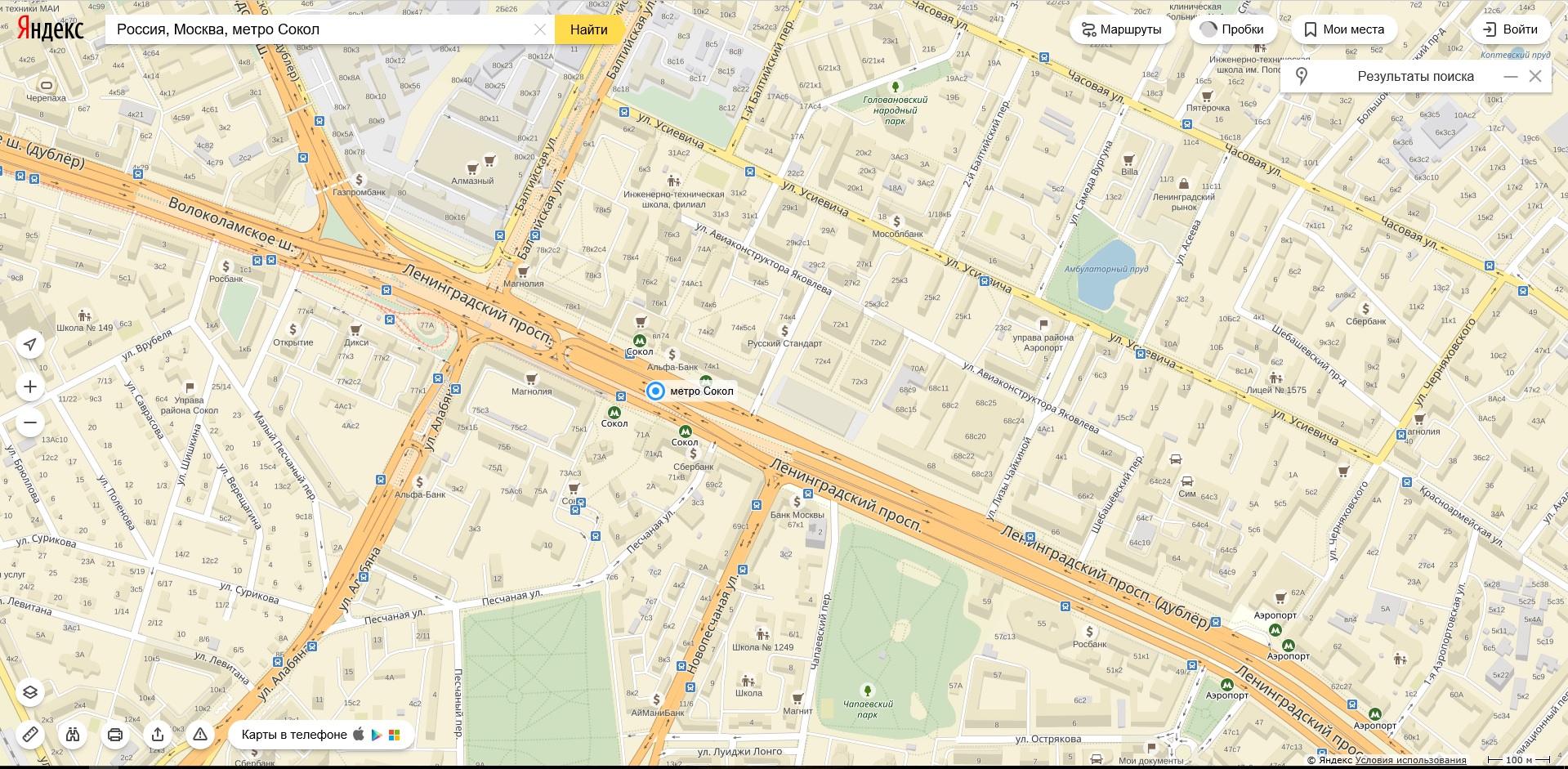Image resolution: width=1568 pixels, height=769 pixels.
Task: Click the search input with Сокол address
Action: 319,29
